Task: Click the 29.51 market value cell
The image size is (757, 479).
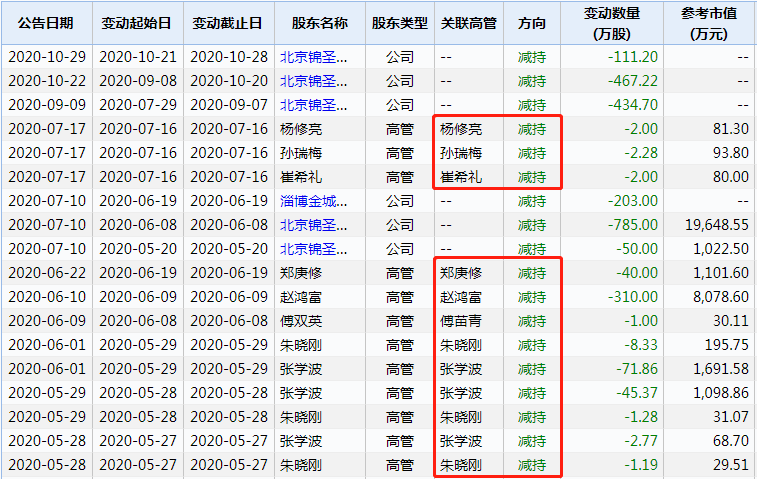Action: pos(731,465)
